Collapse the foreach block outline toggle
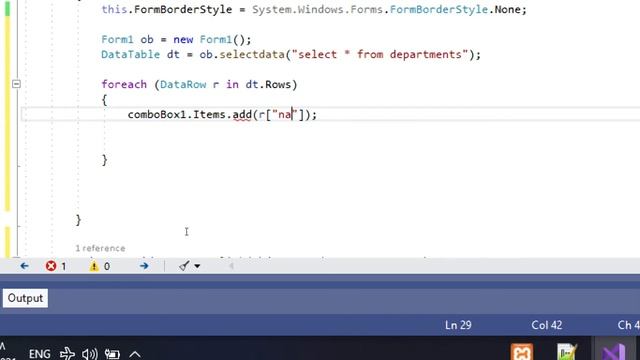This screenshot has width=640, height=360. pyautogui.click(x=16, y=84)
